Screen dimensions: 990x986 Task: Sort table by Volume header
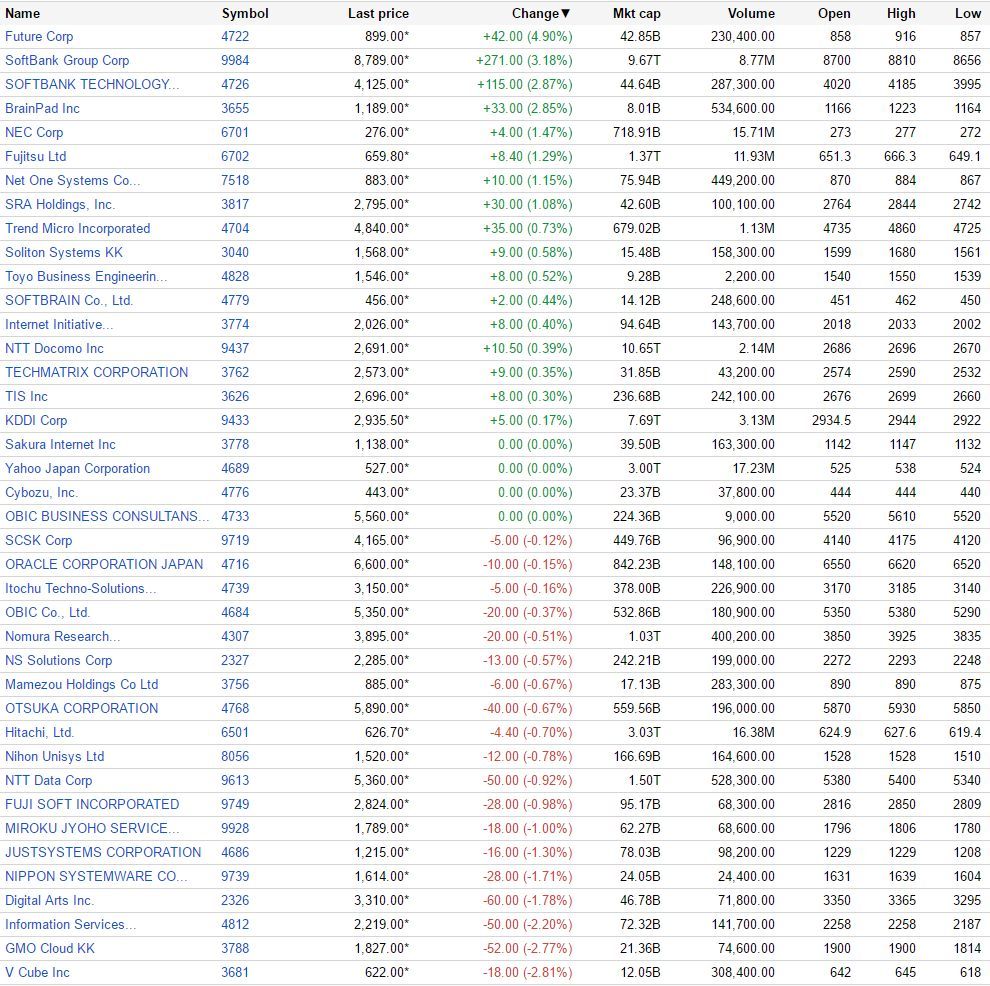click(751, 13)
